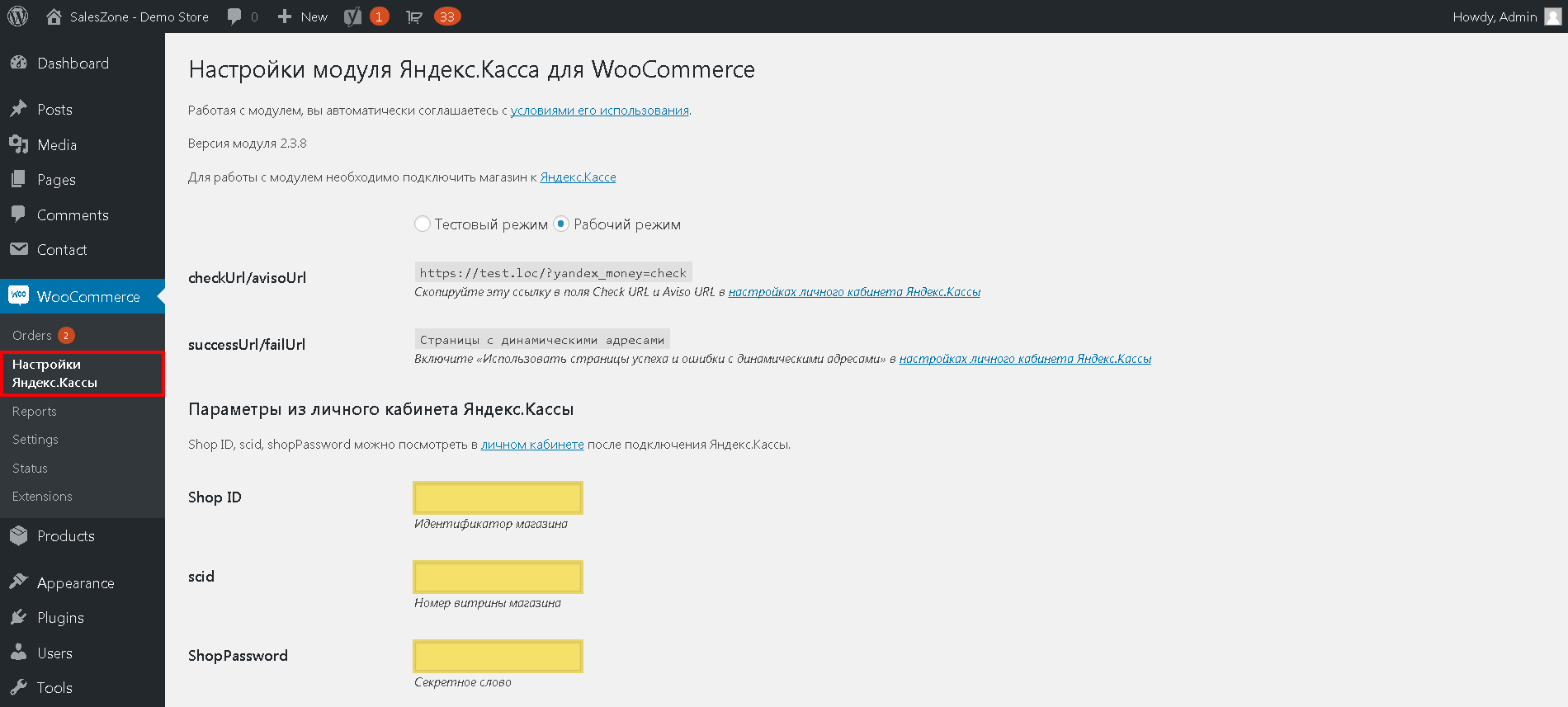
Task: Click the Appearance paintbrush icon
Action: click(18, 582)
